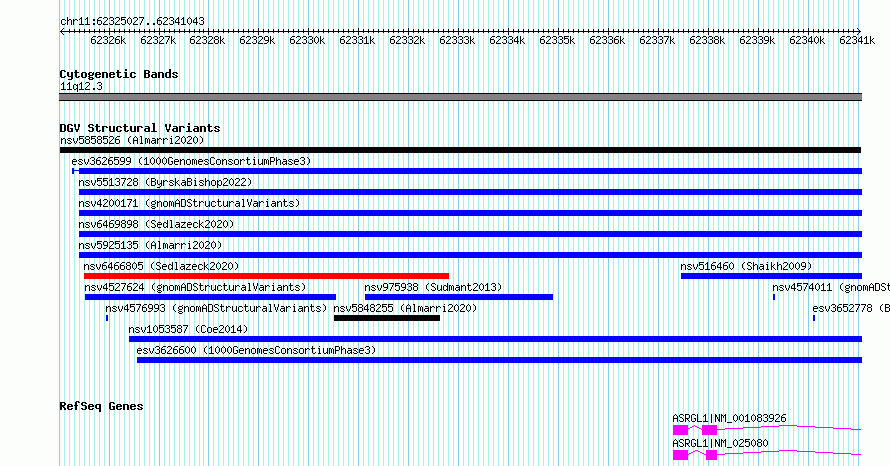Select the blue nsv975938 variant bar
Viewport: 890px width, 466px height.
[459, 297]
